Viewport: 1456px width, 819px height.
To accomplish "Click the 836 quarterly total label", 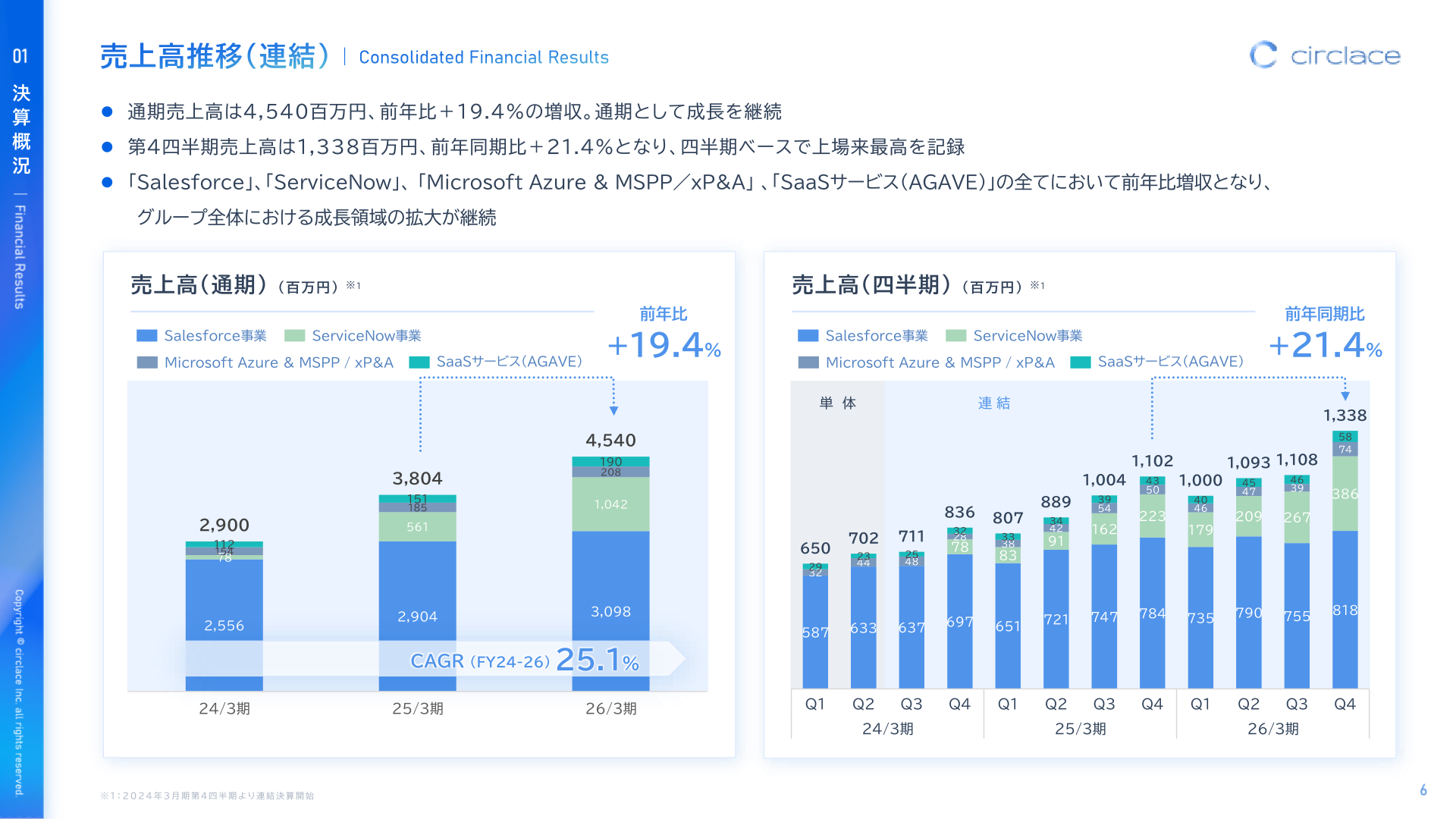I will (x=959, y=513).
